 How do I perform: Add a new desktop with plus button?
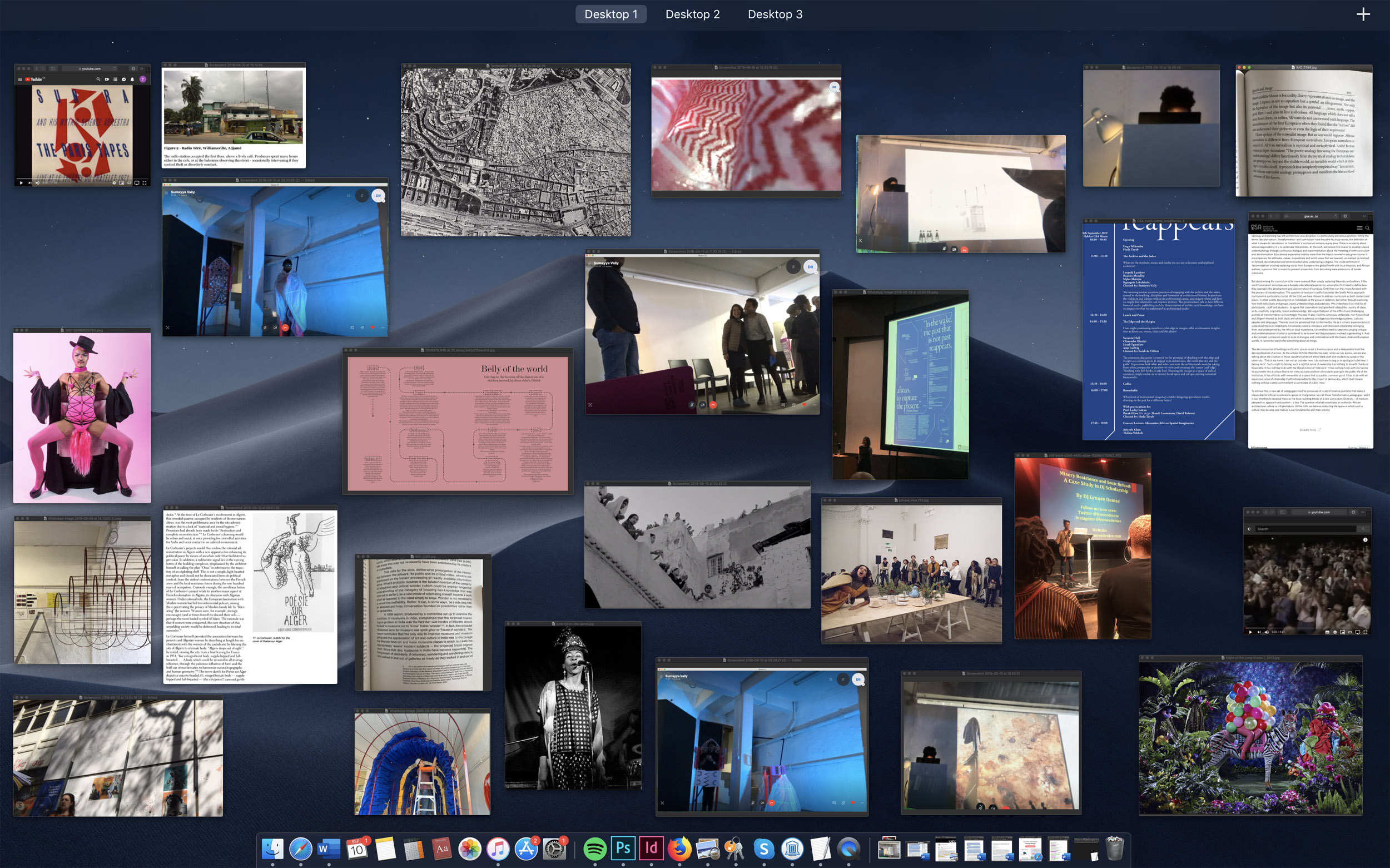click(1363, 14)
